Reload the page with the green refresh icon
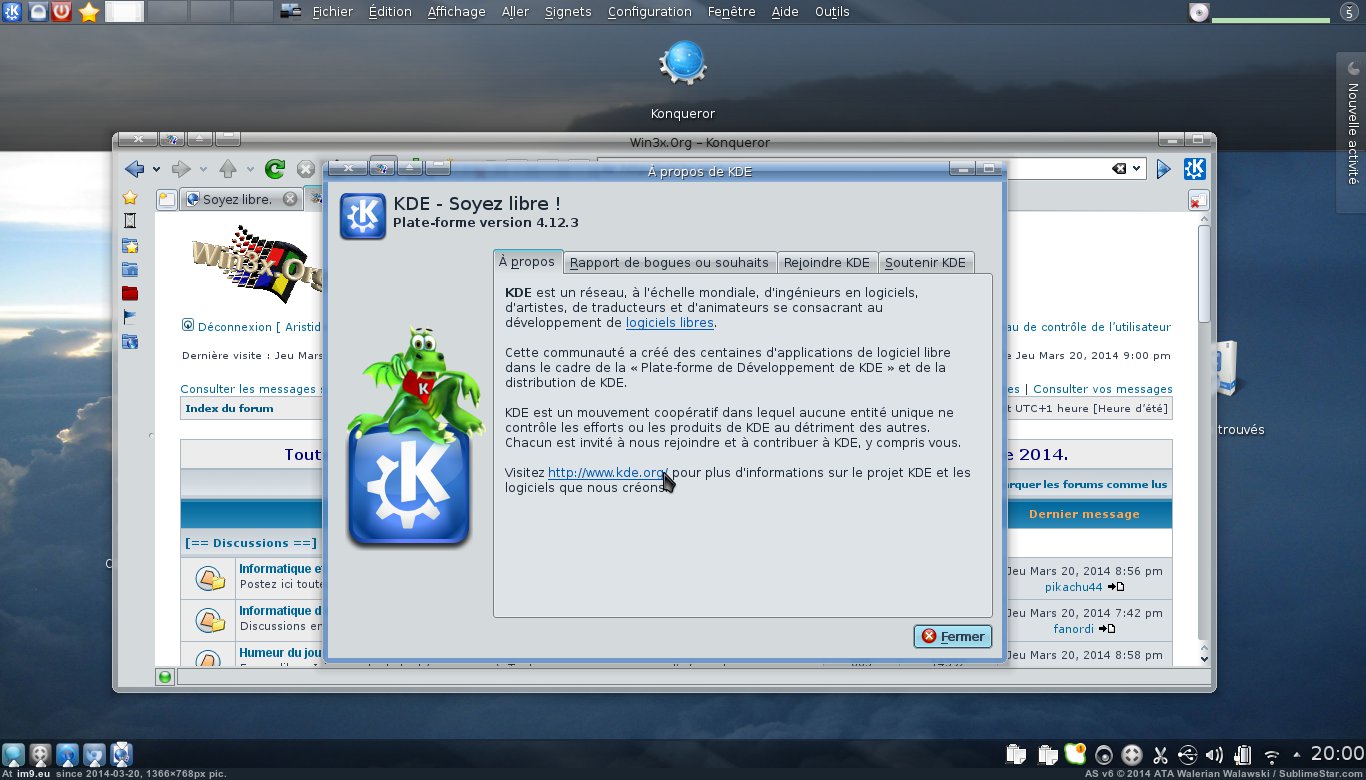 (x=274, y=169)
